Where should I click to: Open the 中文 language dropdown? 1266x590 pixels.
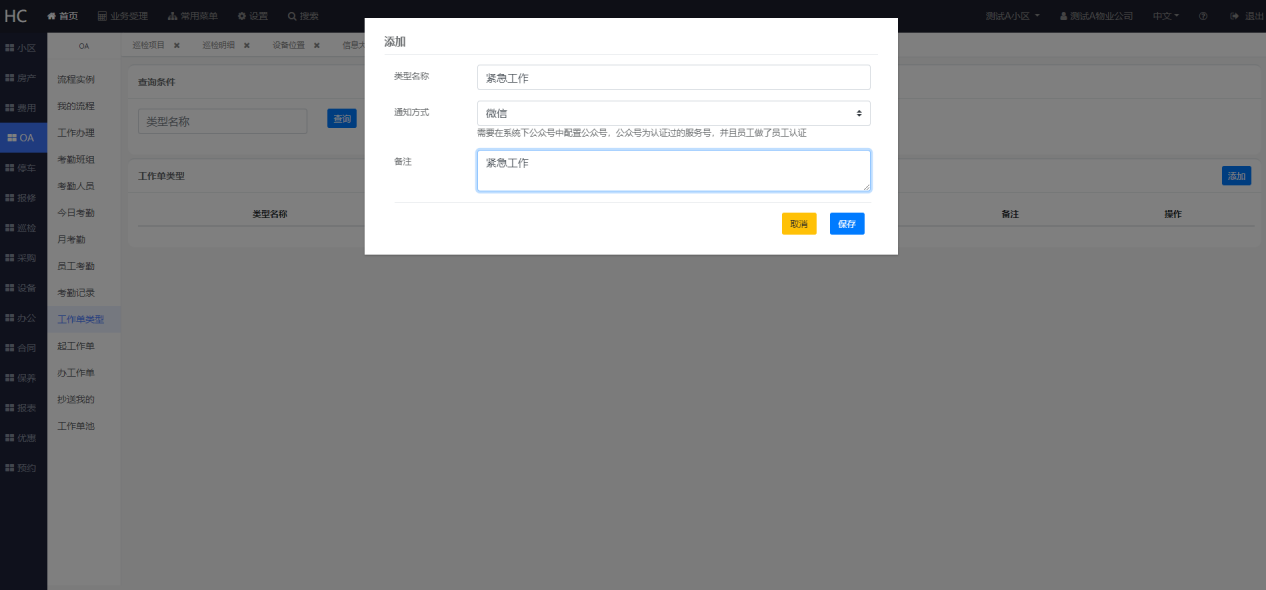(1166, 16)
